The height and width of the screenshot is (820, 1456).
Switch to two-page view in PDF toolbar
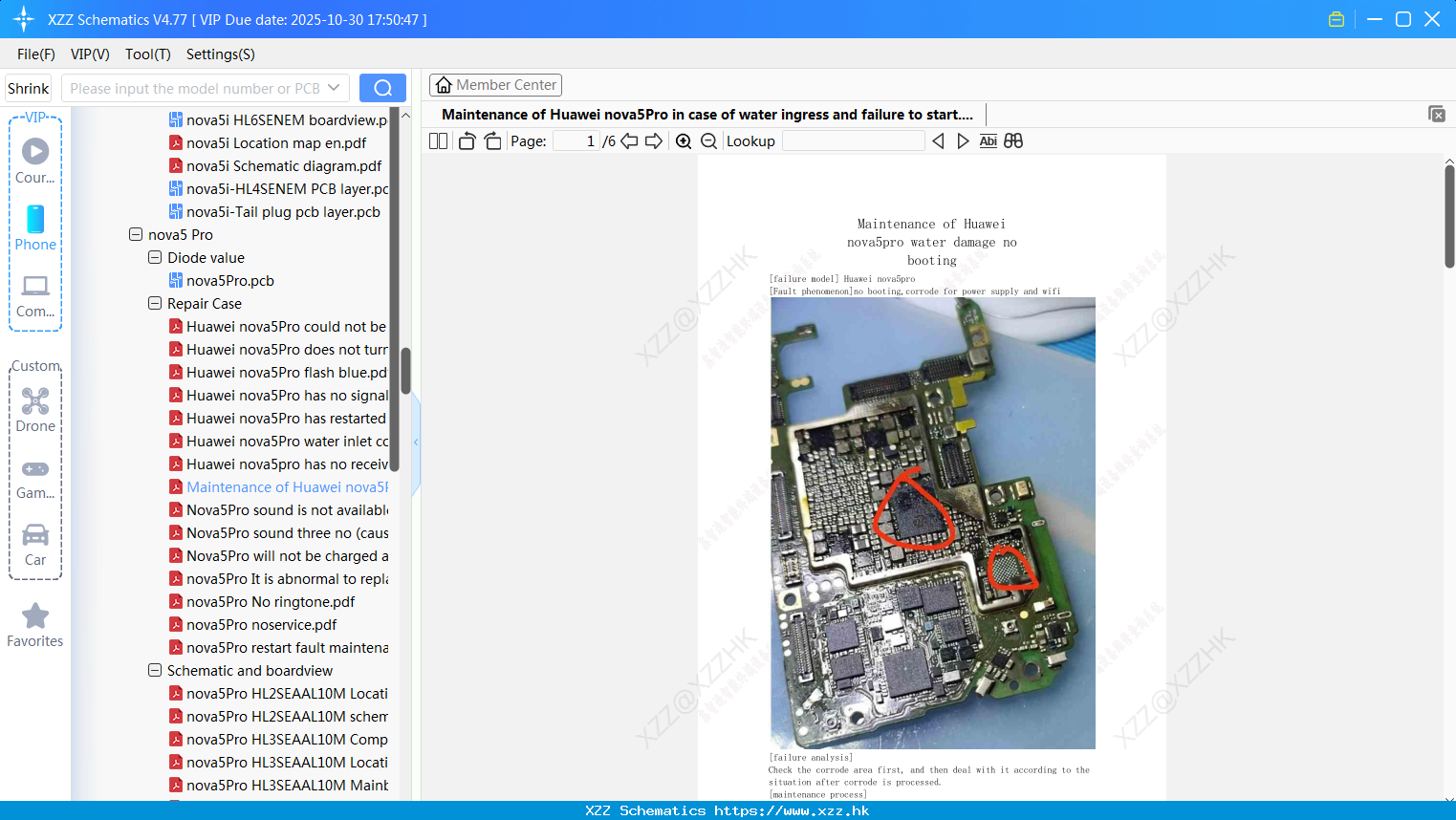click(x=438, y=141)
